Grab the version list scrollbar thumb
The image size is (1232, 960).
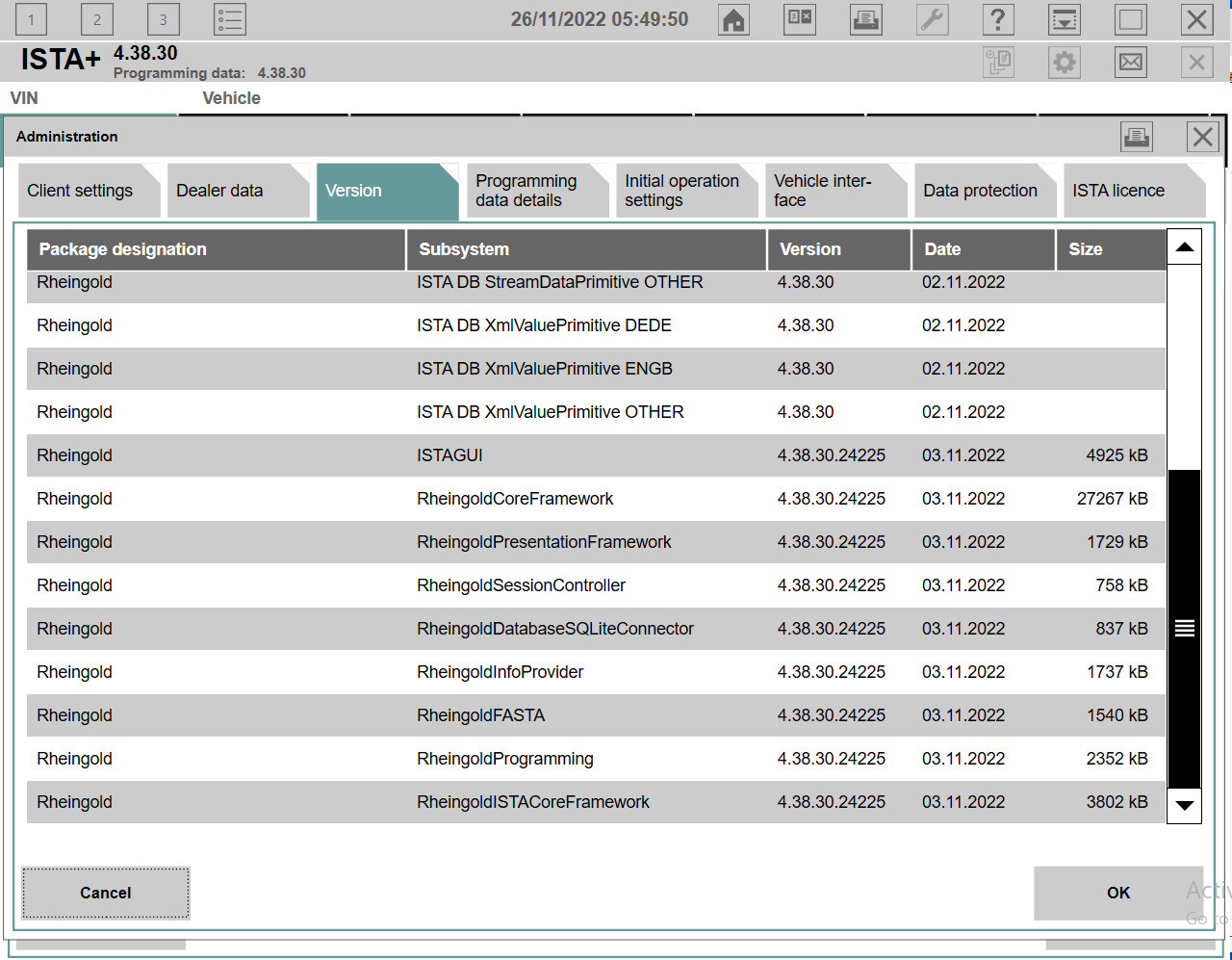tap(1184, 629)
